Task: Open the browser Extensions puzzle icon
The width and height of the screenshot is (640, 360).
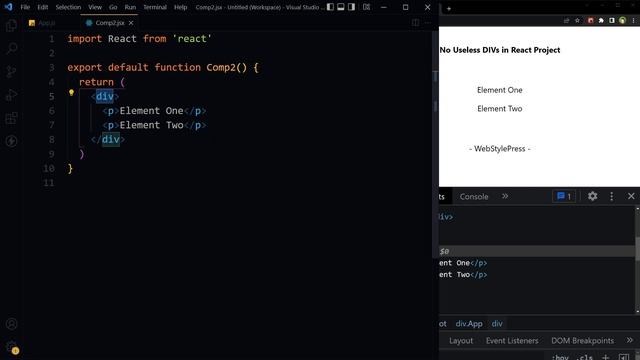Action: pos(601,20)
